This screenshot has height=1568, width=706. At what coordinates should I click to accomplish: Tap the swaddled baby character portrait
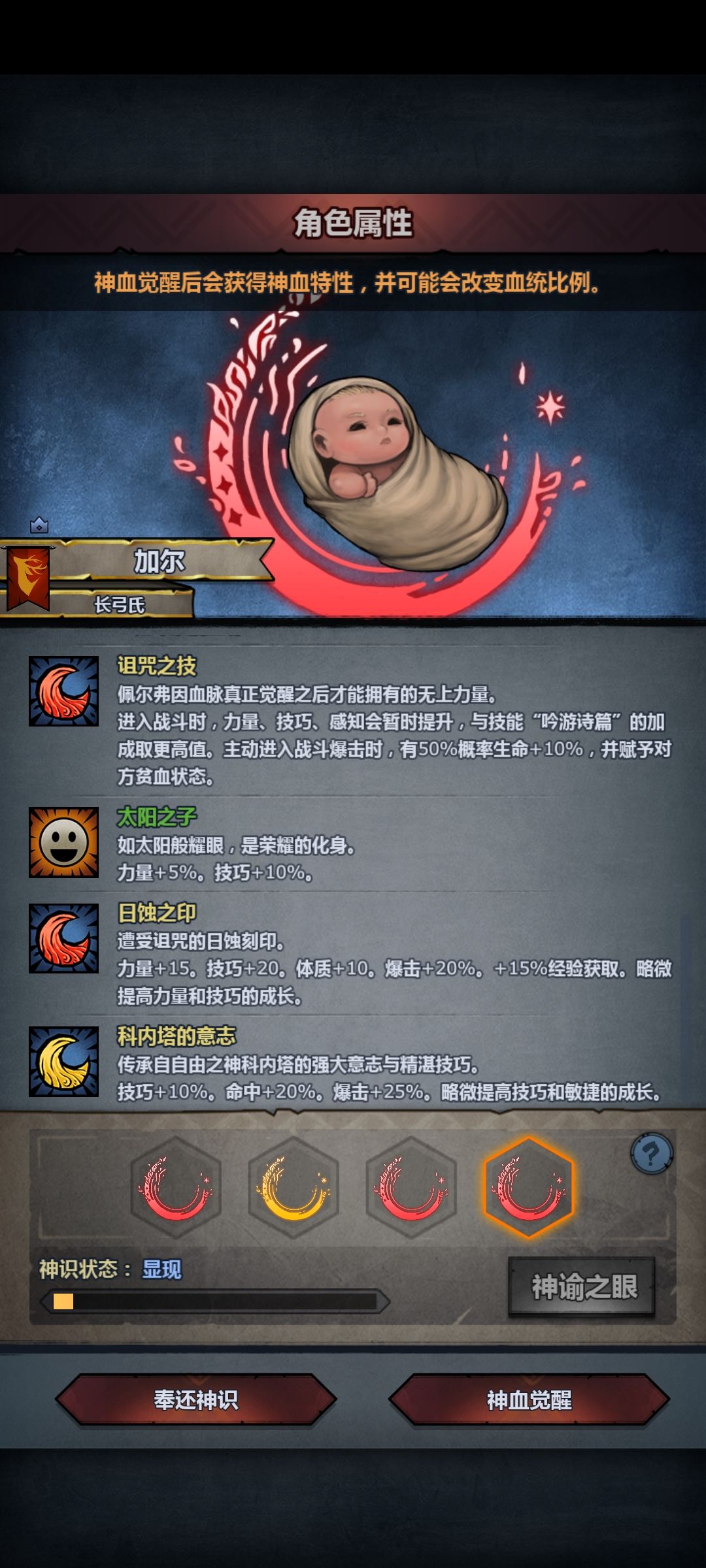(x=397, y=474)
